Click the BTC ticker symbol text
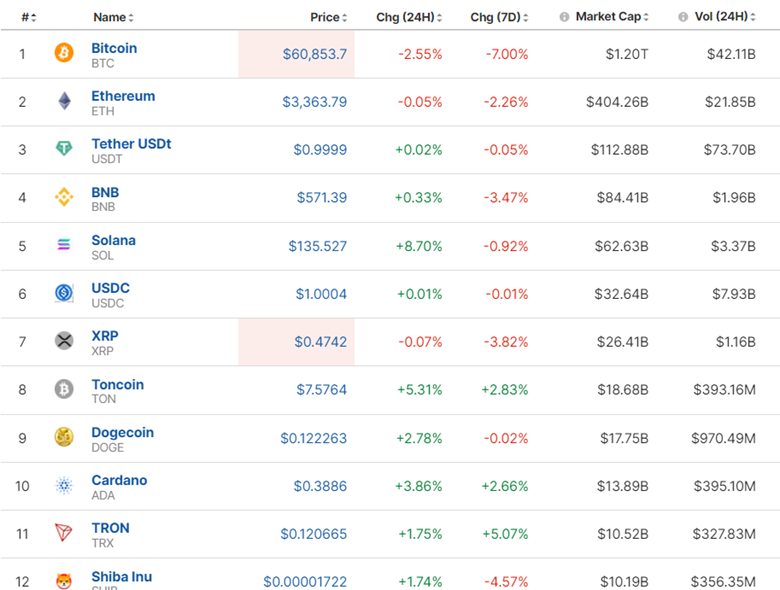The width and height of the screenshot is (780, 590). [103, 64]
